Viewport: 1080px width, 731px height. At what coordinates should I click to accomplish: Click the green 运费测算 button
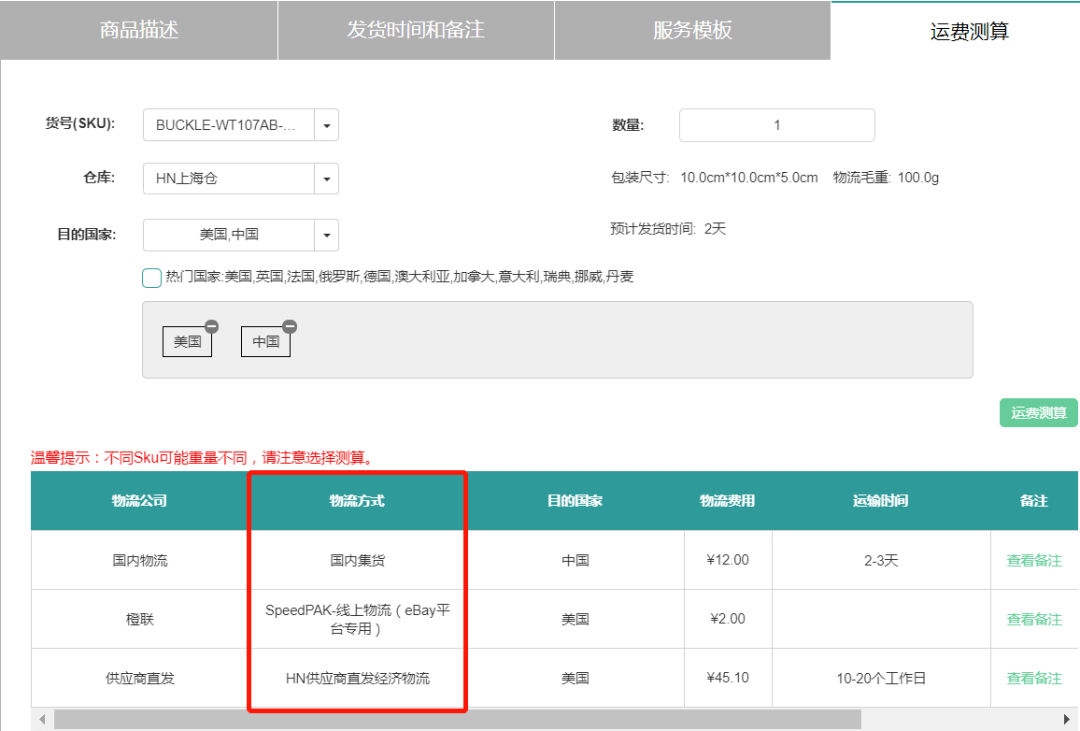pyautogui.click(x=1038, y=413)
